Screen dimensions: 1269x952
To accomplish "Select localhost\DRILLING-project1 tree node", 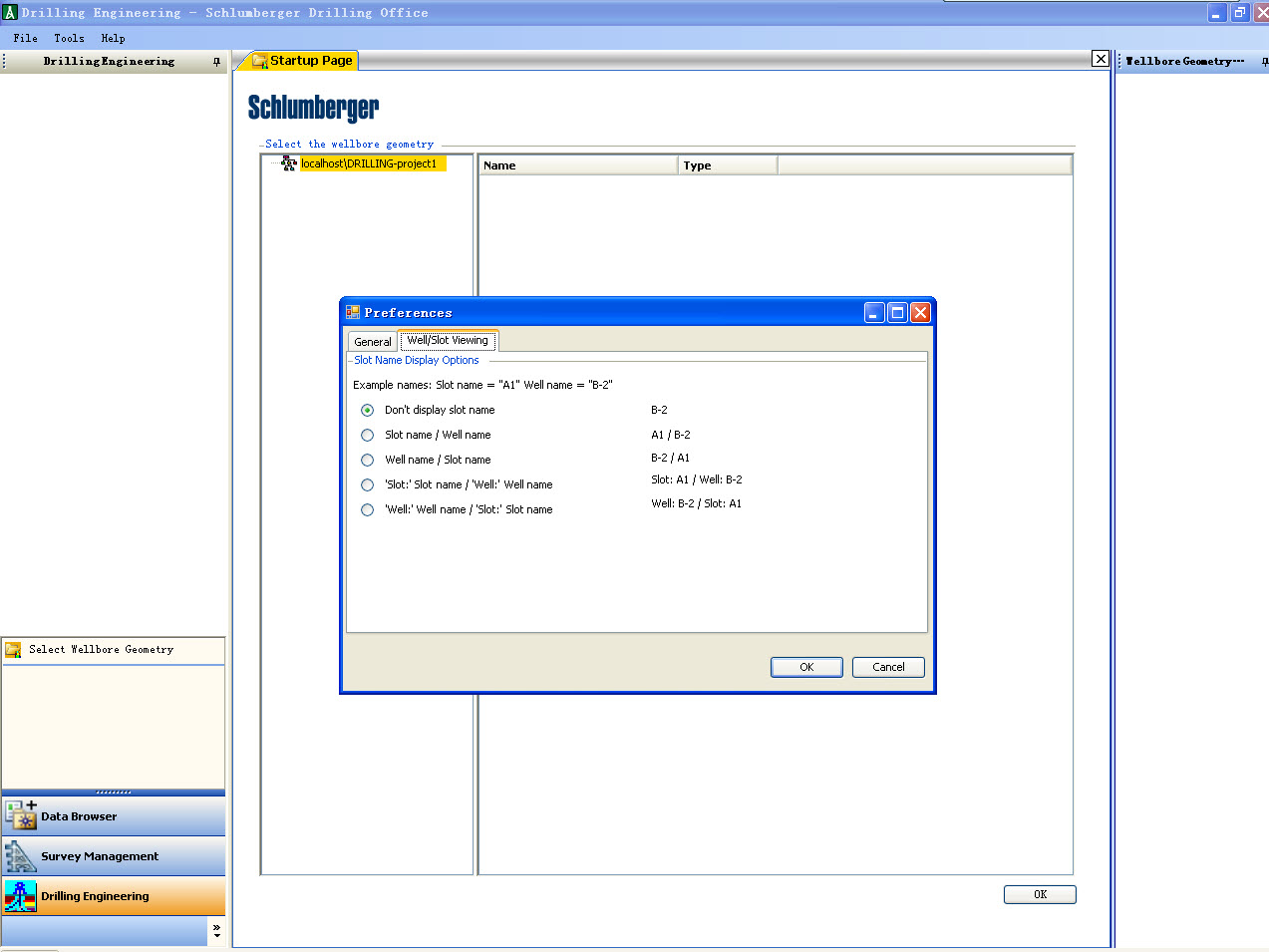I will (x=373, y=163).
